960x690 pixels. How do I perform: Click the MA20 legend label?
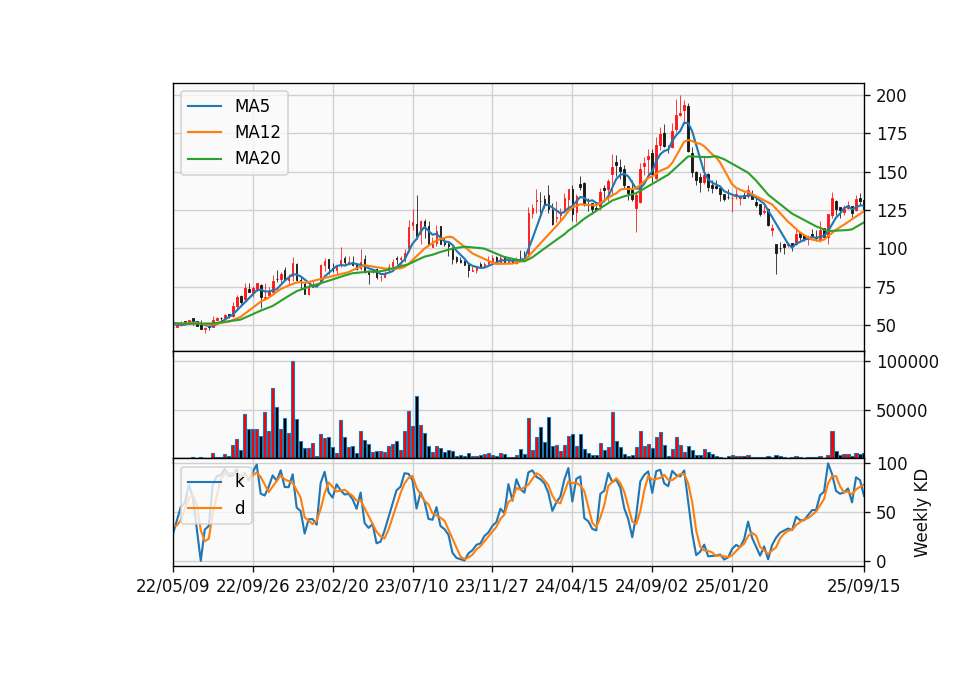[257, 158]
